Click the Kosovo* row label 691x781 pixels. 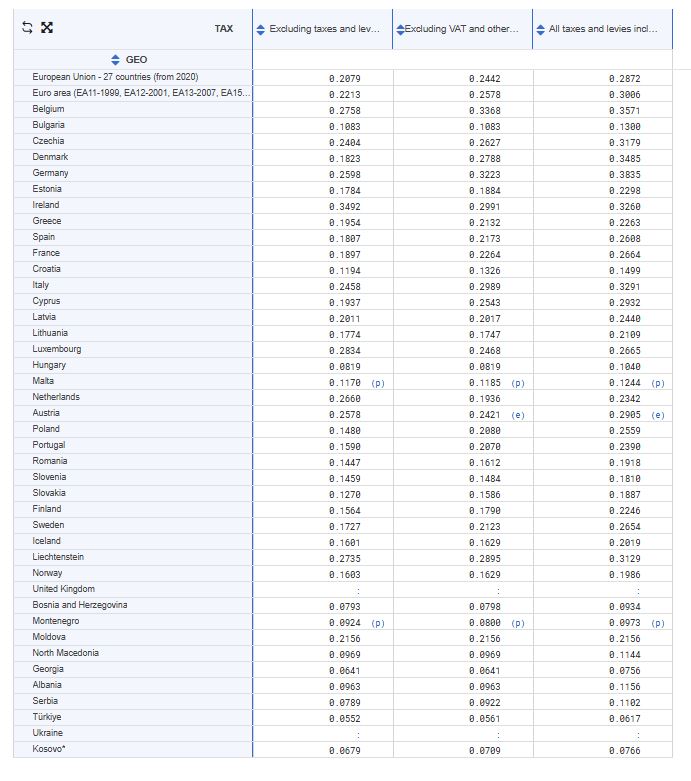48,749
